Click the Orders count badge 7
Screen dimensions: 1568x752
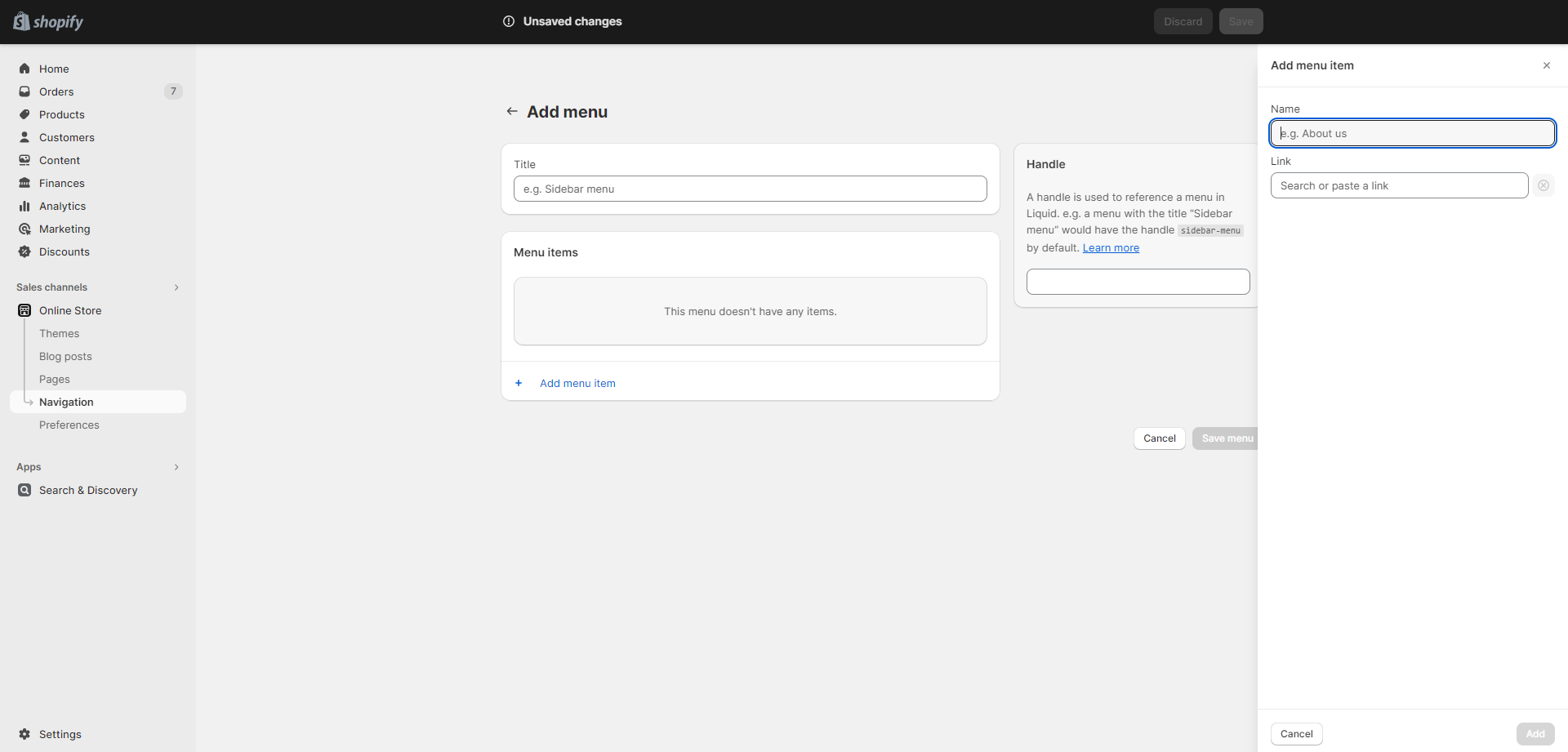(173, 91)
